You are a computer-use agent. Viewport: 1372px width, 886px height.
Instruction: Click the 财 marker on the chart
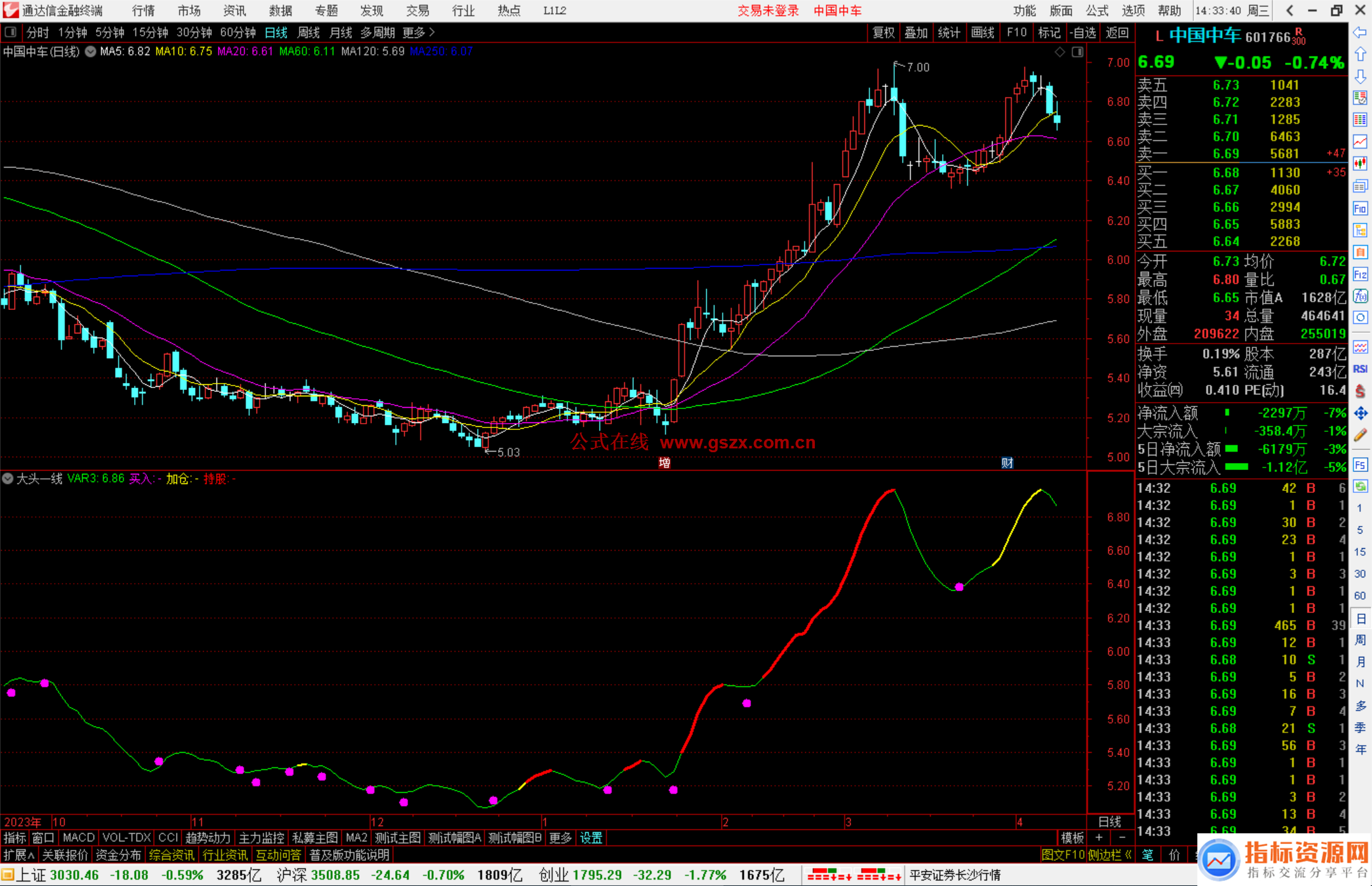(1007, 462)
